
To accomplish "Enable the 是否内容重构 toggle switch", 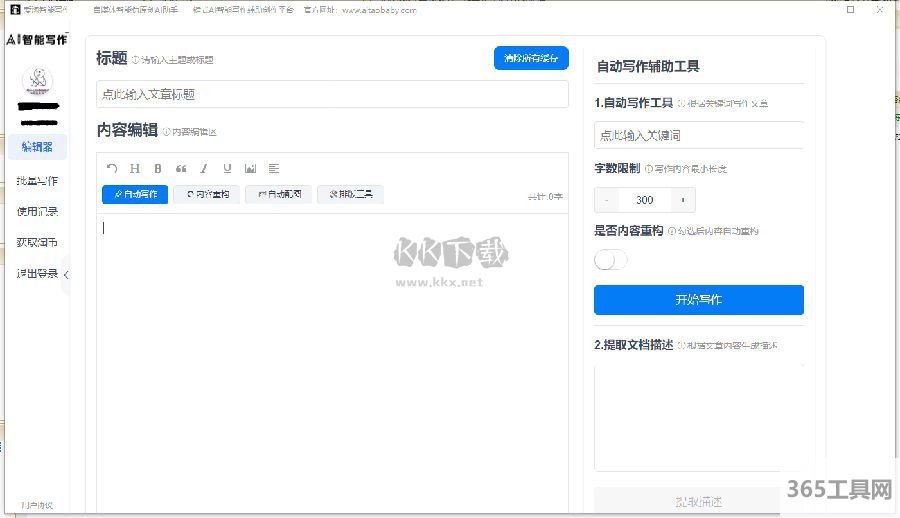I will tap(611, 260).
